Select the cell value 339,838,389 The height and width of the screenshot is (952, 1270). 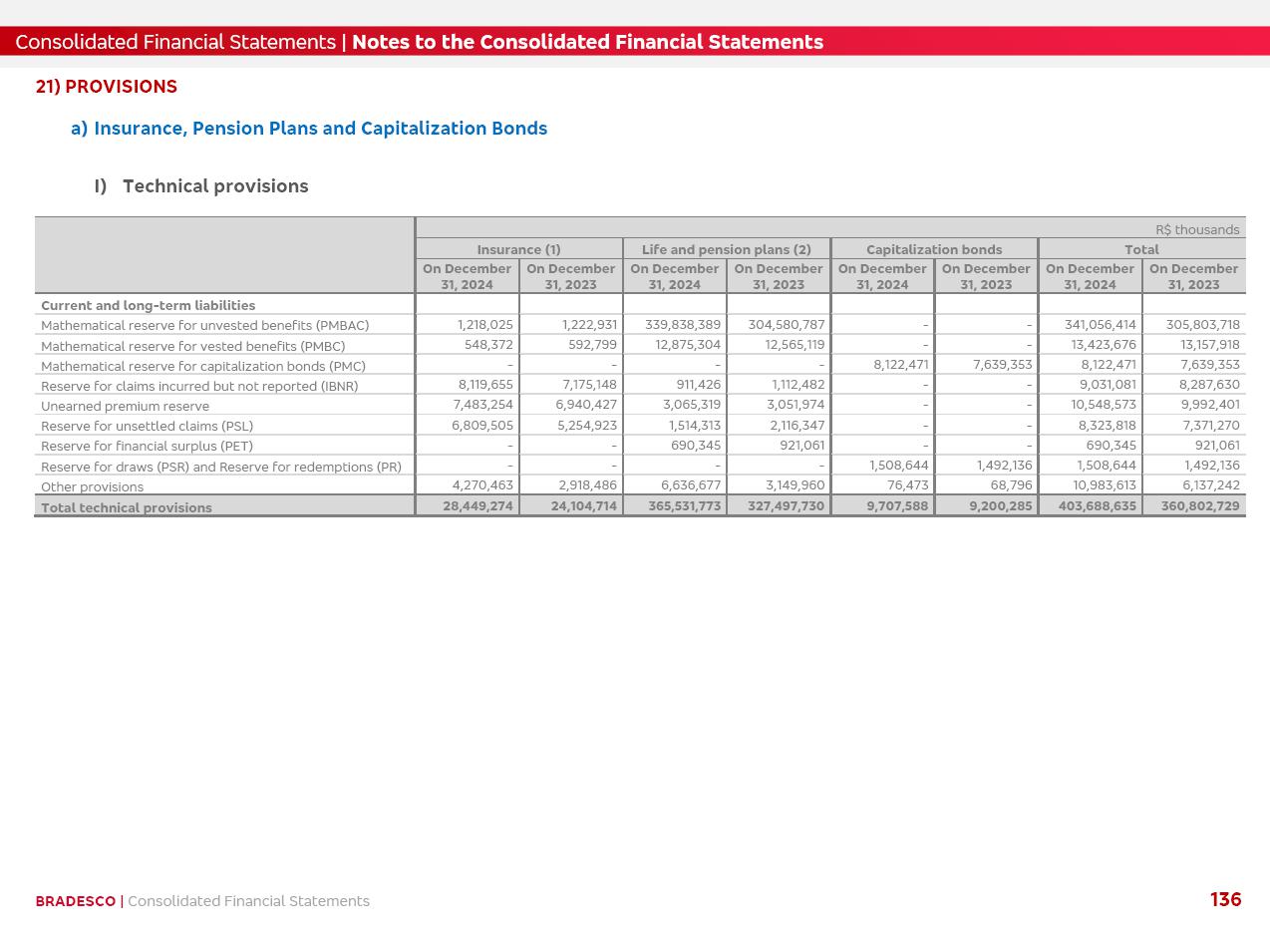click(x=682, y=325)
